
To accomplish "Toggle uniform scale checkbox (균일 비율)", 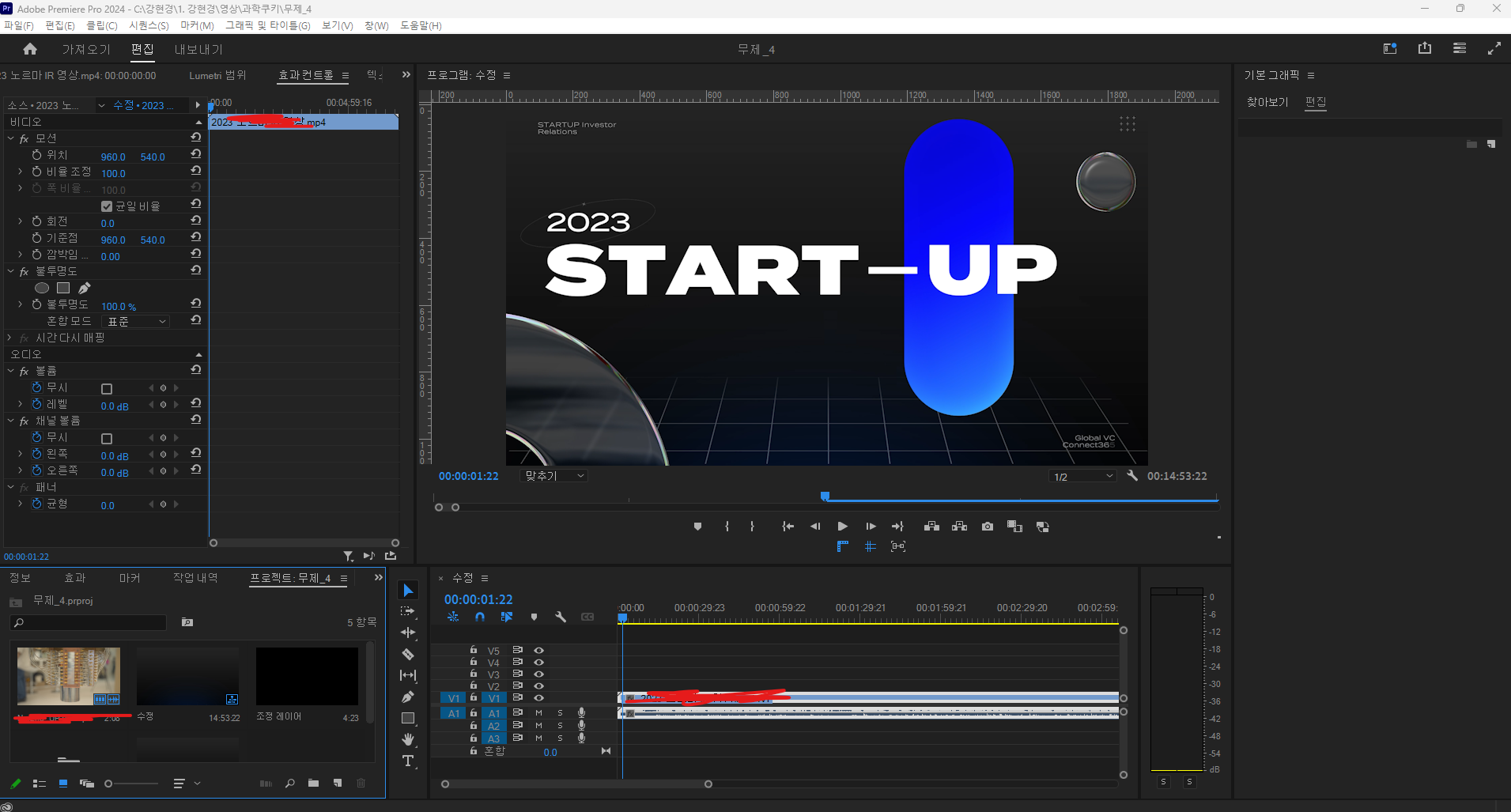I will click(x=107, y=206).
